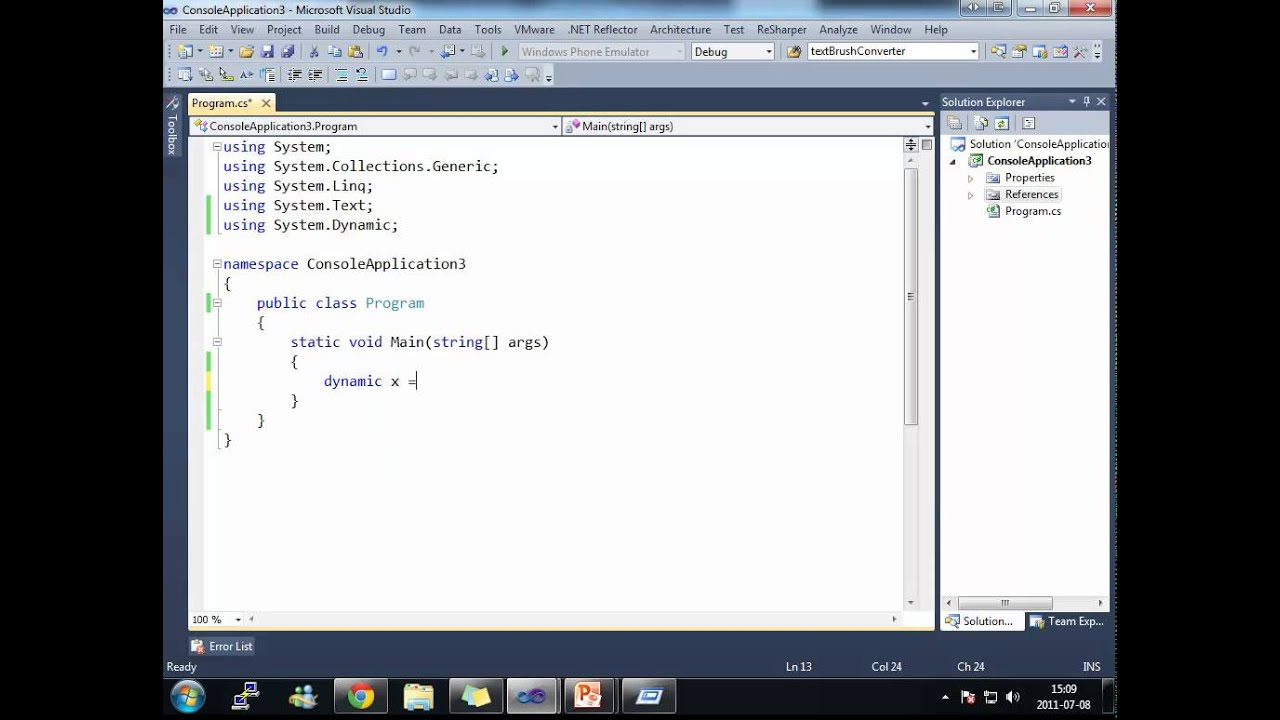
Task: Open the Debug configuration dropdown
Action: (769, 52)
